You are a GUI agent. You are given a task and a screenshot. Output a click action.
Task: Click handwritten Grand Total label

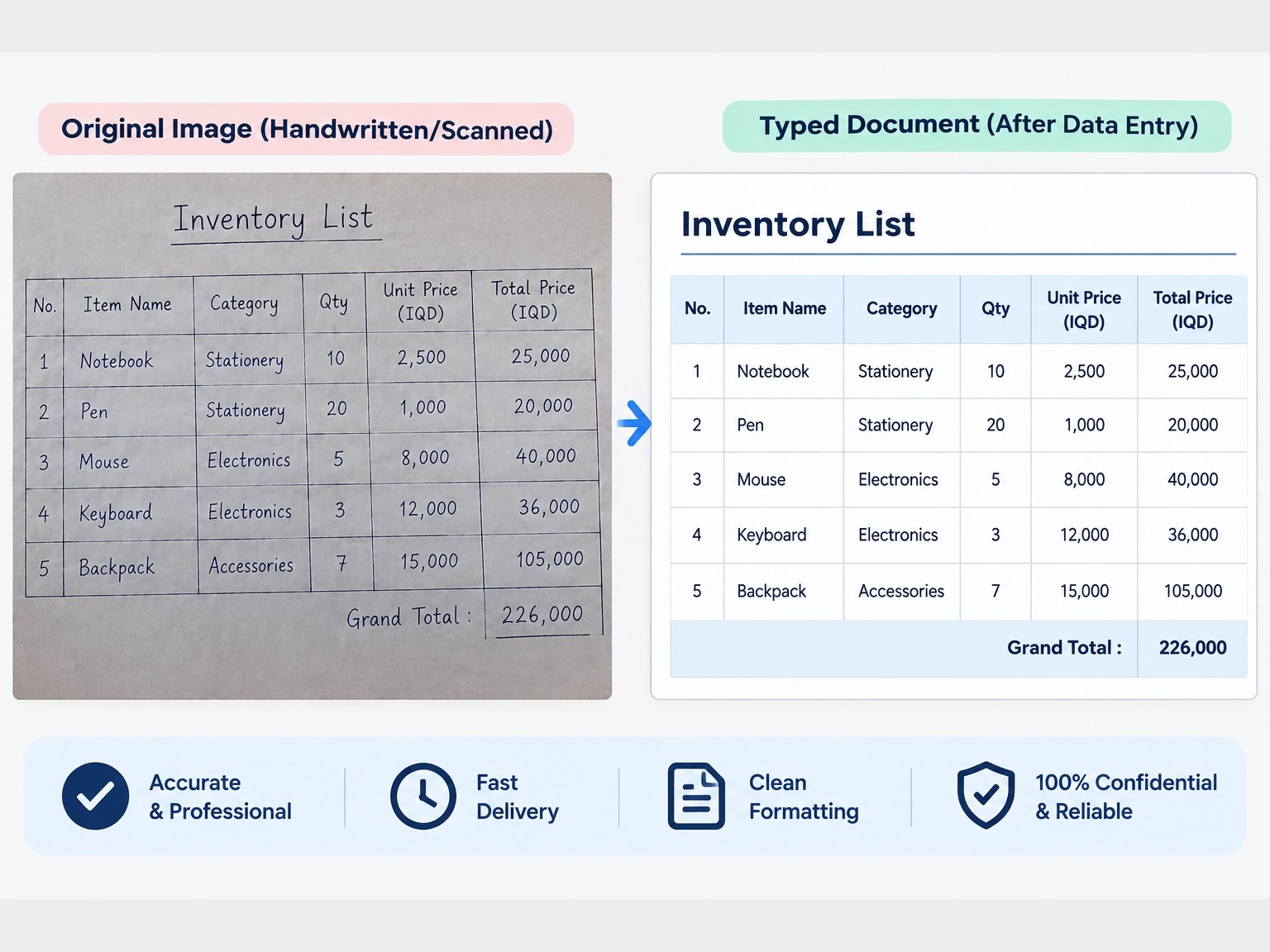[x=409, y=616]
